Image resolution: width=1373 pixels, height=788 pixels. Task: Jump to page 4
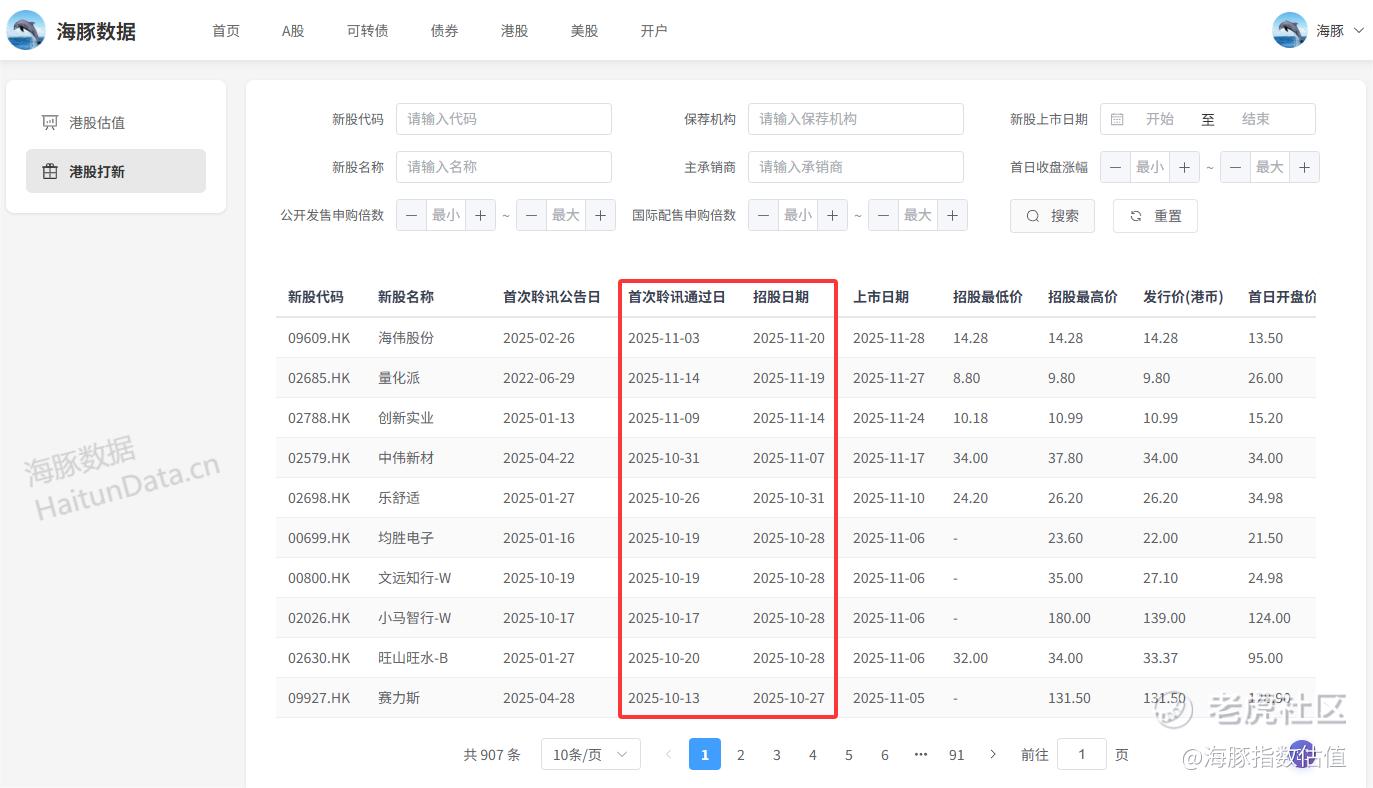pyautogui.click(x=813, y=755)
